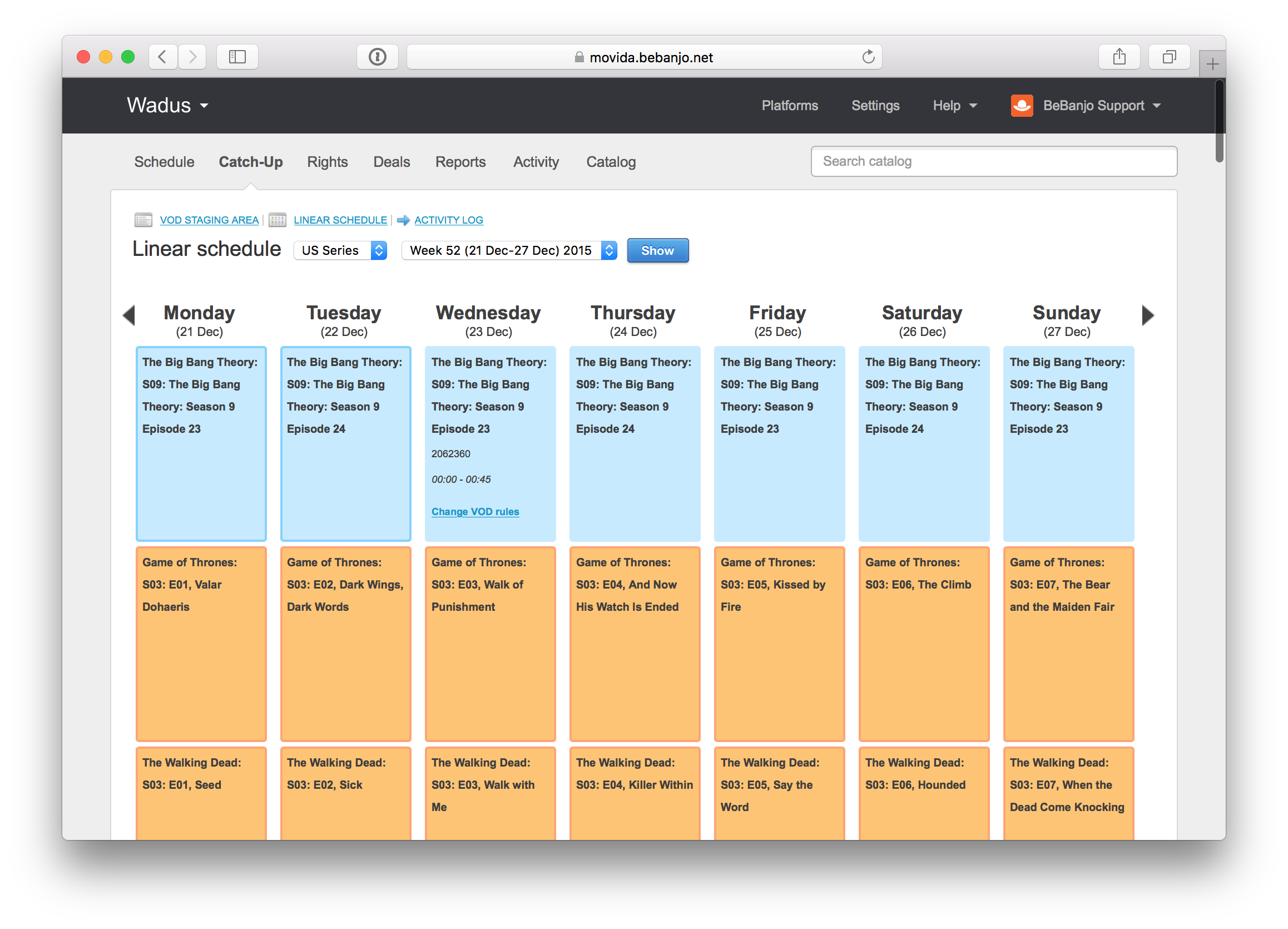Click the linear schedule calendar icon
Viewport: 1288px width, 929px height.
tap(277, 220)
